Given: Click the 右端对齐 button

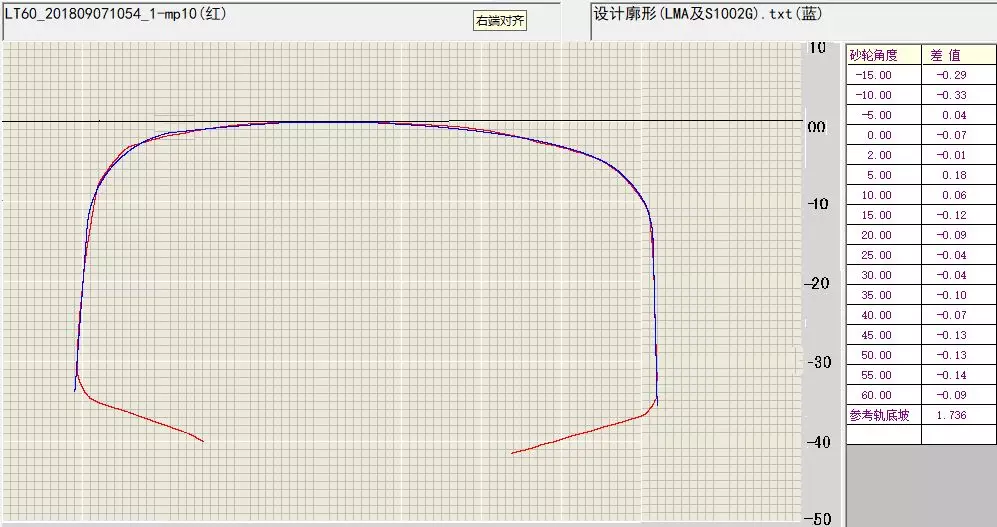Looking at the screenshot, I should pos(499,20).
